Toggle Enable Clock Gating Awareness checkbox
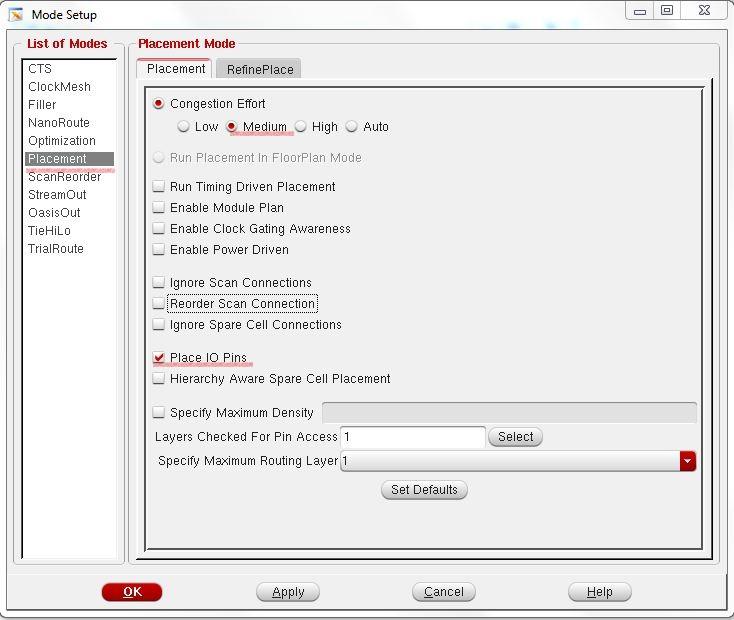 159,229
